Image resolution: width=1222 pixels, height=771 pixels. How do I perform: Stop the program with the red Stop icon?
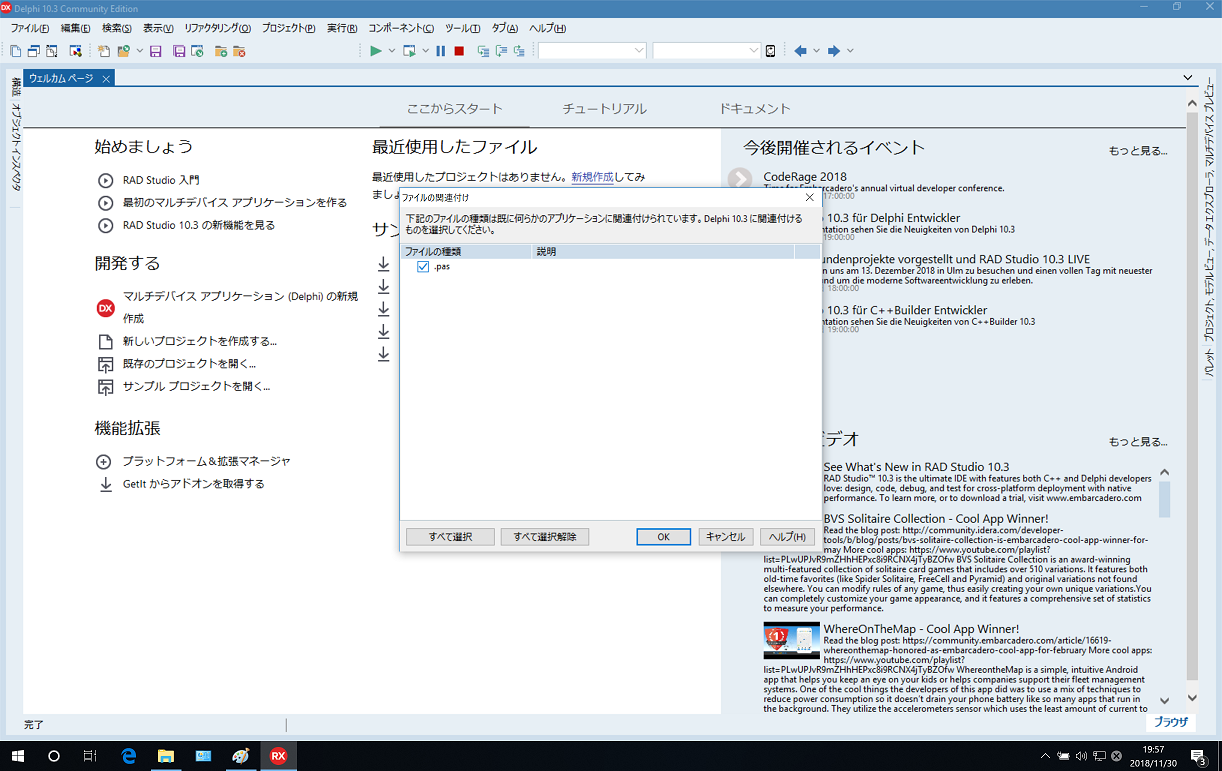(x=457, y=50)
